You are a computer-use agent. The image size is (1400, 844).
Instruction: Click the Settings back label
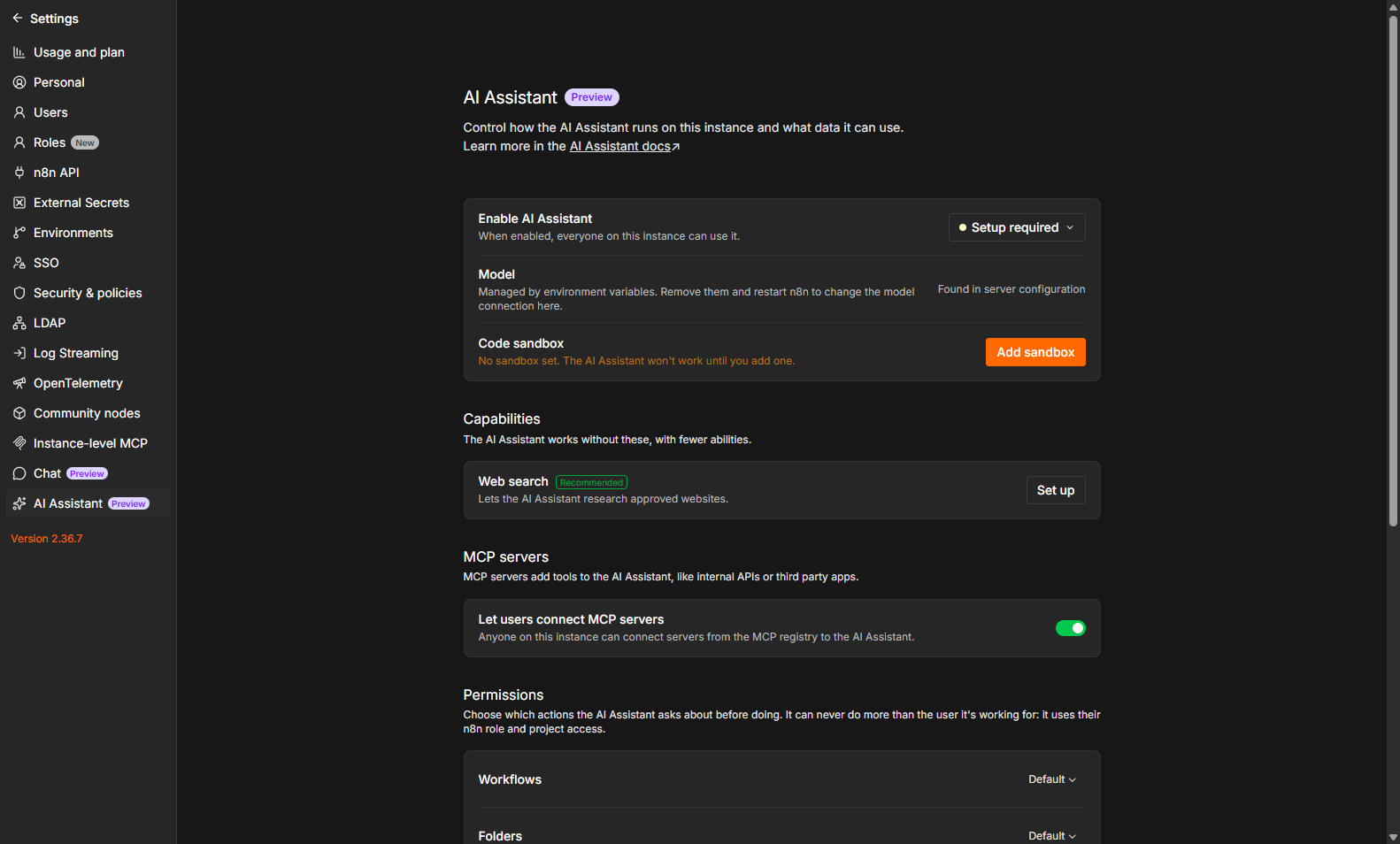[54, 19]
